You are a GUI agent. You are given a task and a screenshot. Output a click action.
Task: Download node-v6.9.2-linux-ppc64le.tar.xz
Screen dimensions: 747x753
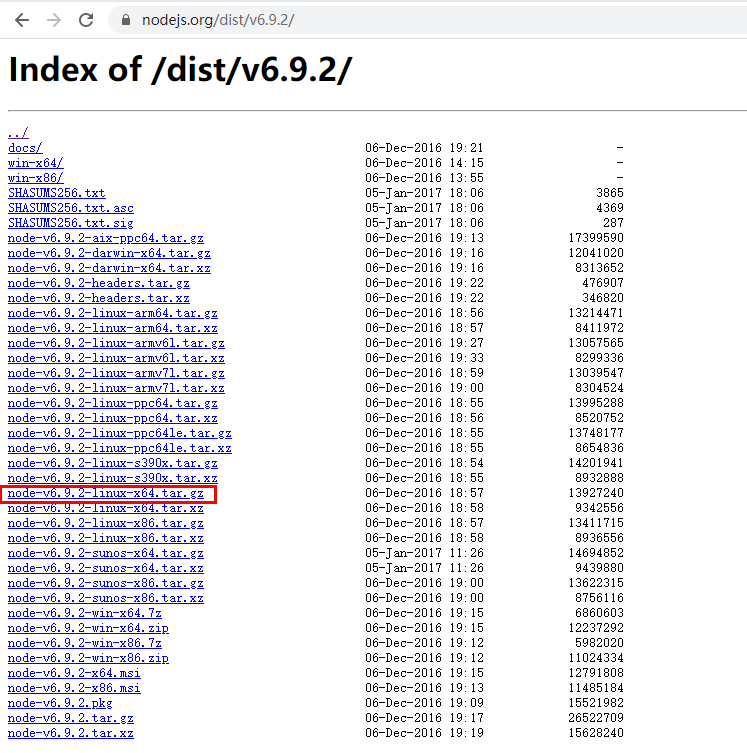click(120, 448)
